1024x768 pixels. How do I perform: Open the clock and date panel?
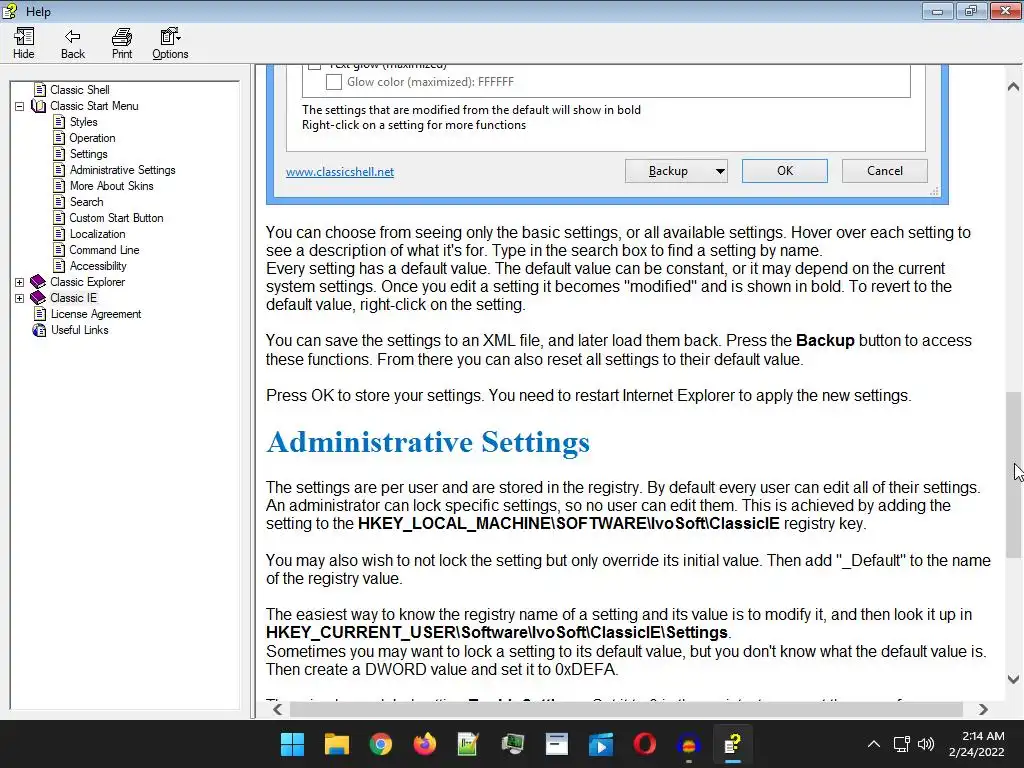[976, 744]
